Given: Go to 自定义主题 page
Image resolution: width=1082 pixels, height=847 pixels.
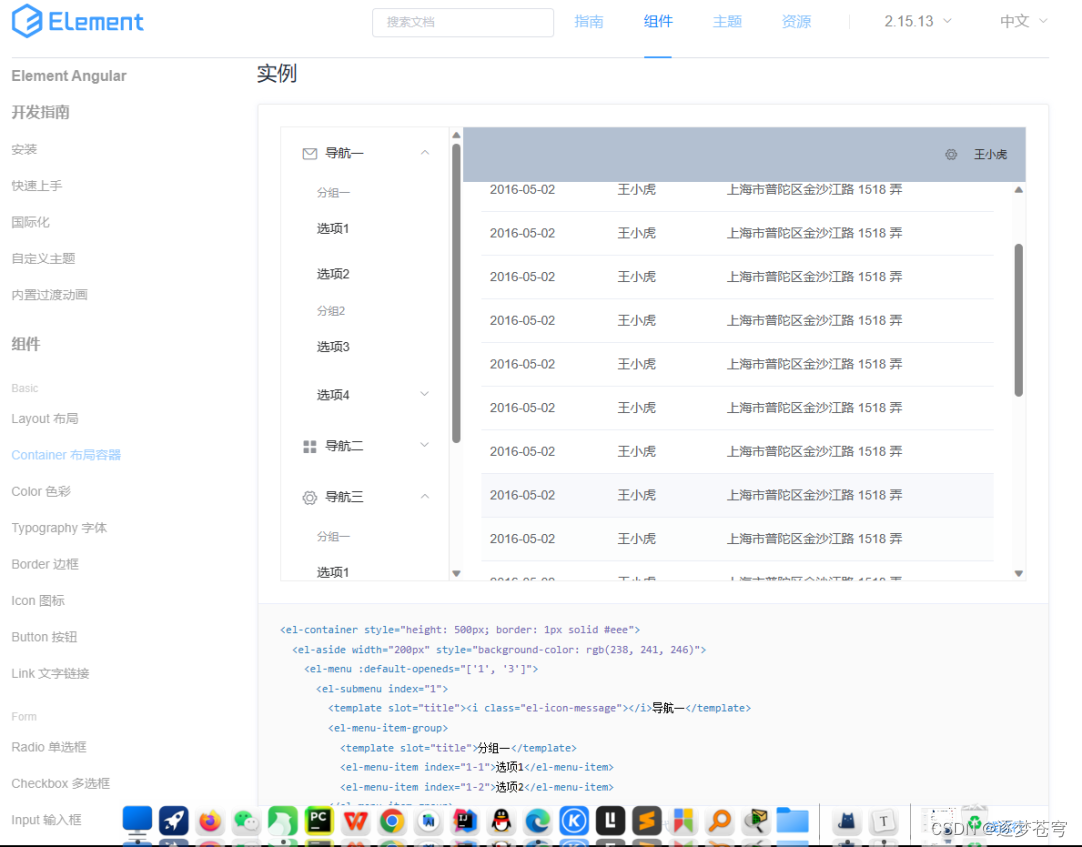Looking at the screenshot, I should 43,259.
